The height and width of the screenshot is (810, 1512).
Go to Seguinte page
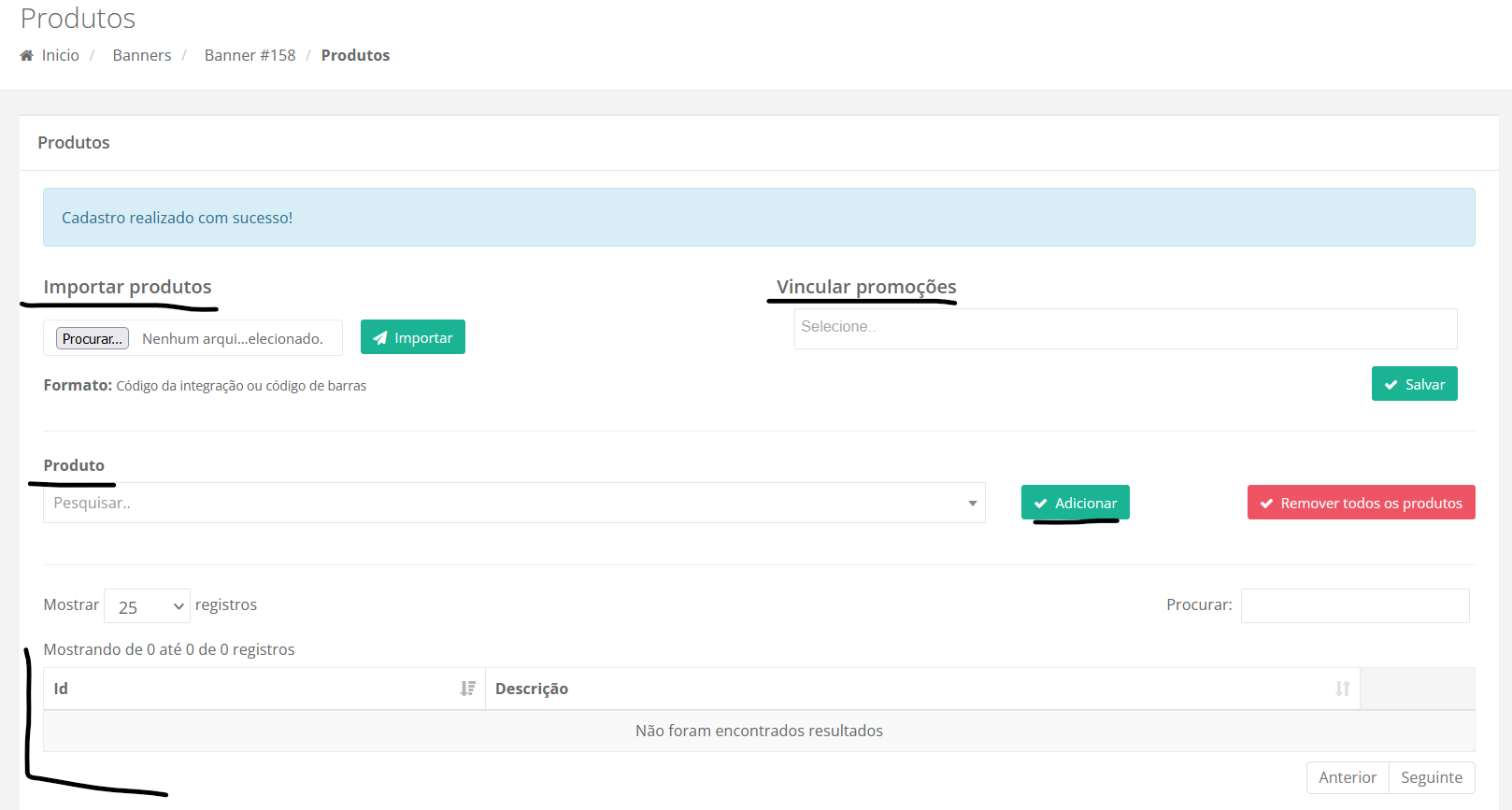tap(1431, 777)
